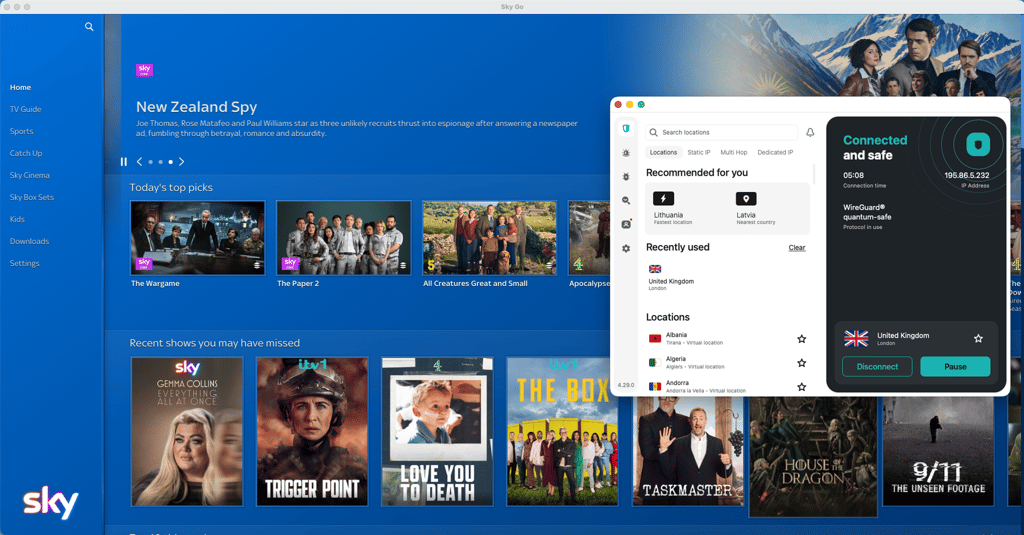Clear the recently used locations
Viewport: 1024px width, 535px height.
pyautogui.click(x=797, y=248)
